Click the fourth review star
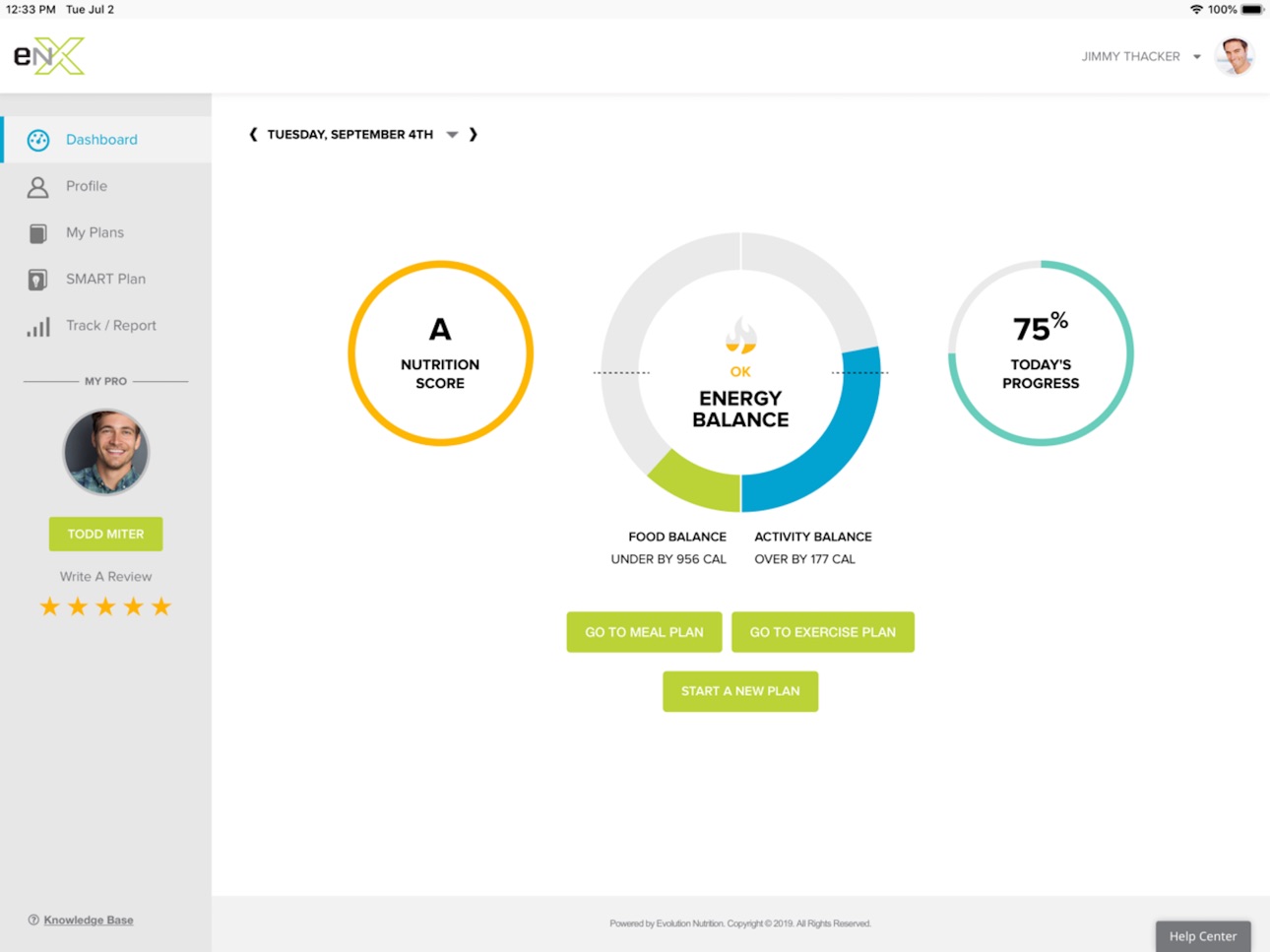This screenshot has height=952, width=1270. coord(134,606)
